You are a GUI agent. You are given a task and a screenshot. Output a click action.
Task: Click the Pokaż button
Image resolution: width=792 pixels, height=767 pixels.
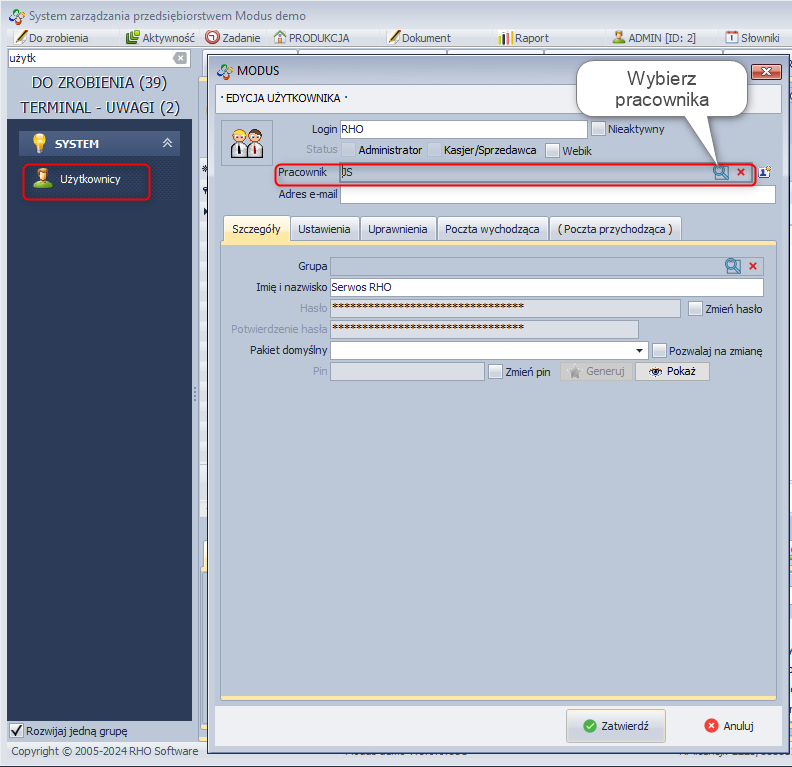[x=672, y=372]
